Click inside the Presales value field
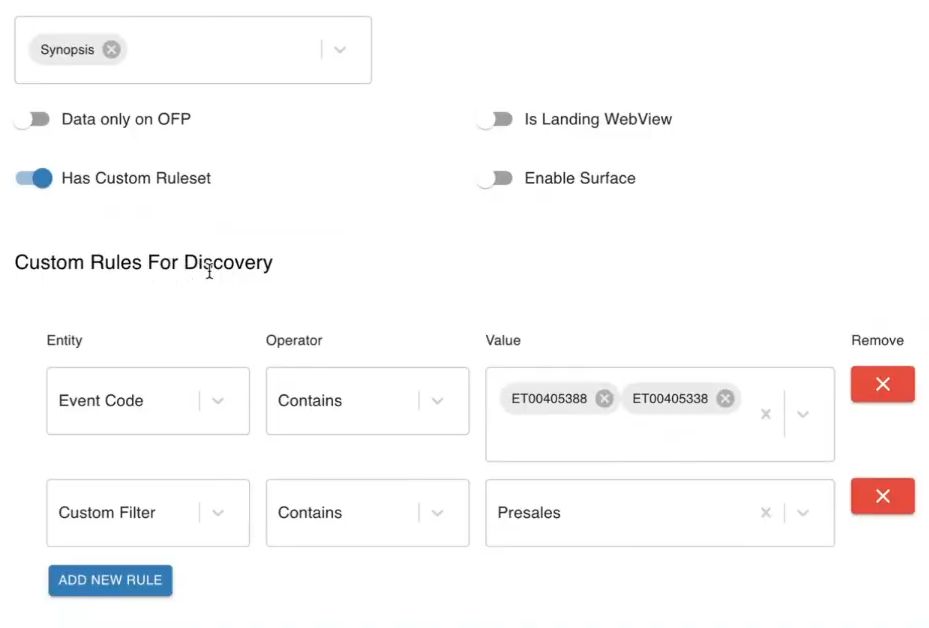This screenshot has width=929, height=628. point(620,513)
